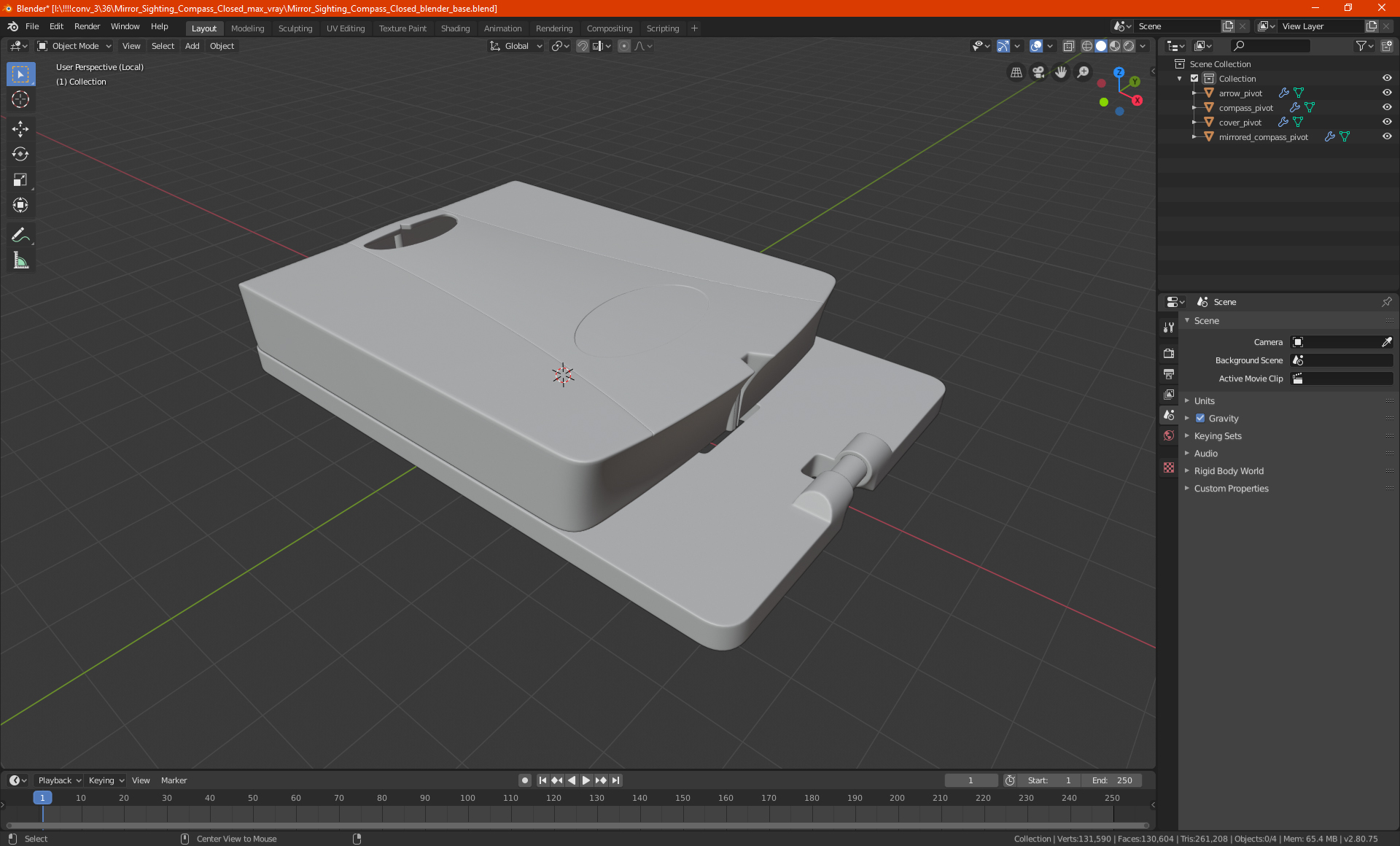Viewport: 1400px width, 846px height.
Task: Open the Object Mode dropdown
Action: coord(74,46)
